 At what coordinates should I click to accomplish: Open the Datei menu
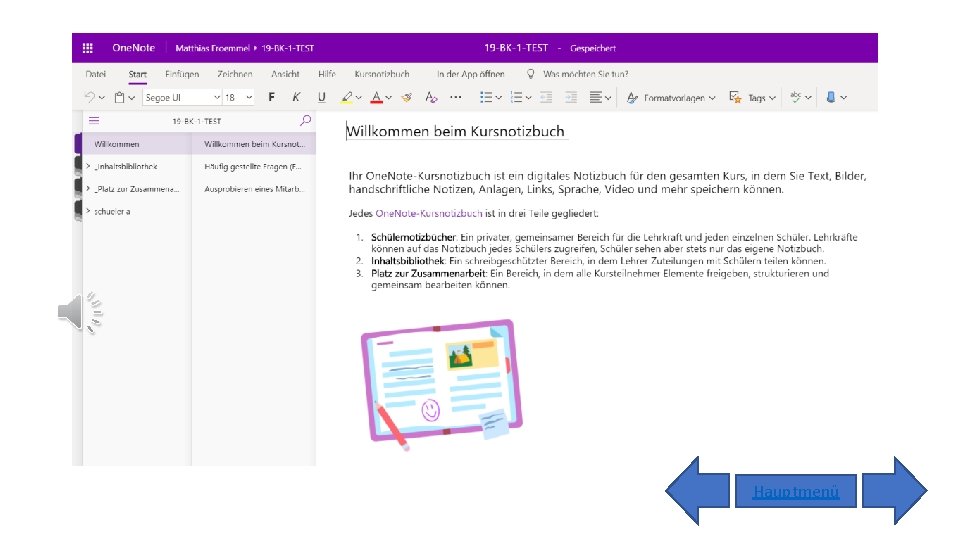pyautogui.click(x=96, y=74)
